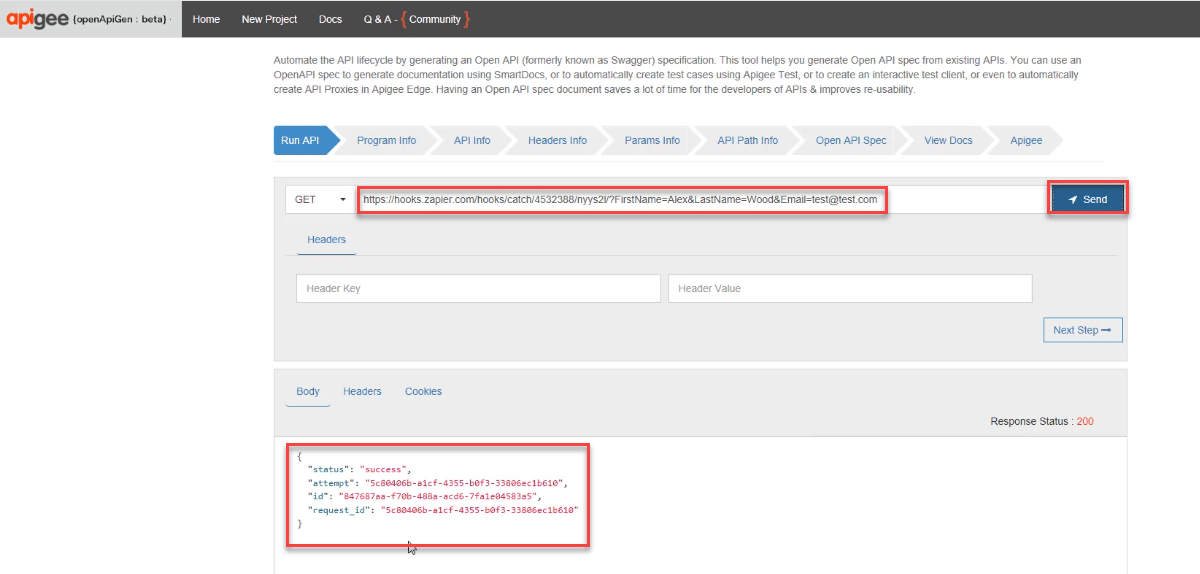
Task: Click the Header Value input field
Action: click(x=850, y=288)
